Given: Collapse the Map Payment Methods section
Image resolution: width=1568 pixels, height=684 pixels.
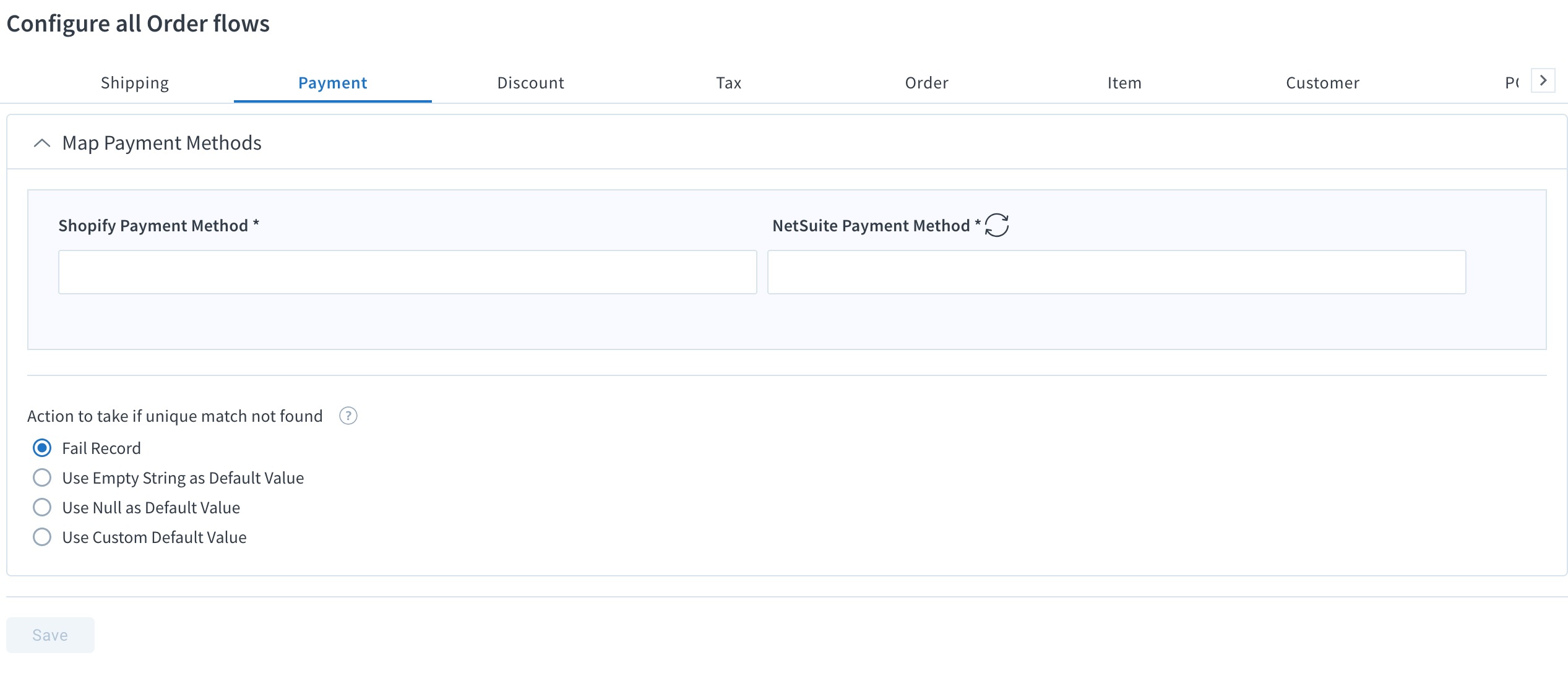Looking at the screenshot, I should pos(41,143).
